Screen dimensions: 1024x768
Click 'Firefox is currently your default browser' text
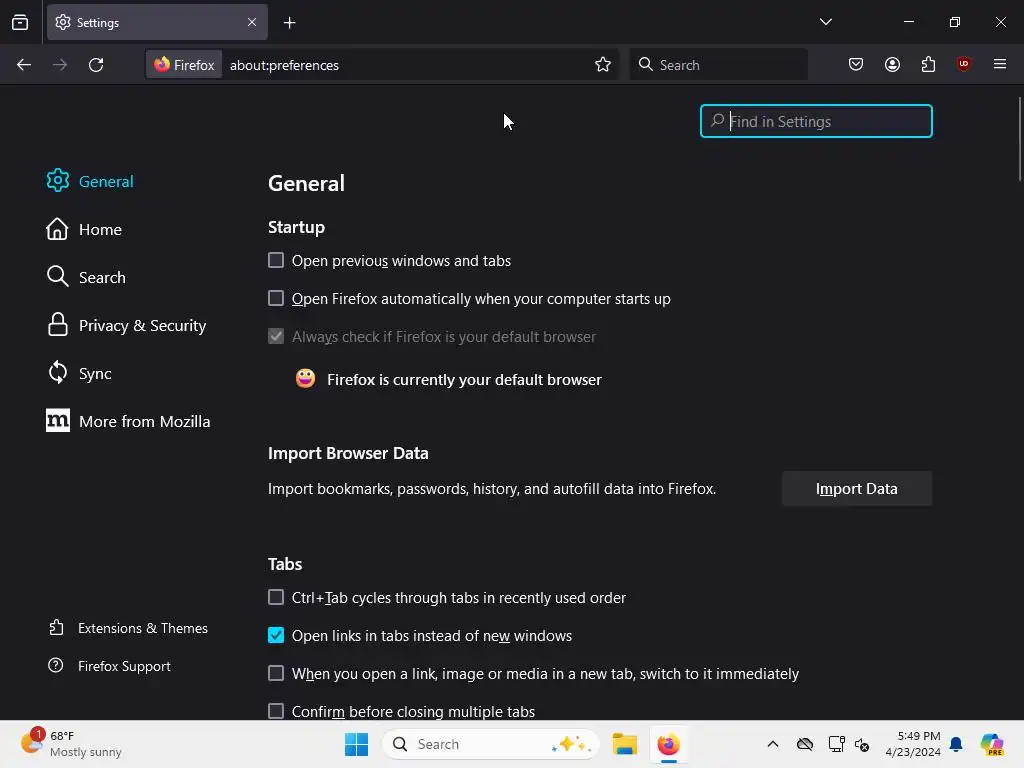[464, 379]
